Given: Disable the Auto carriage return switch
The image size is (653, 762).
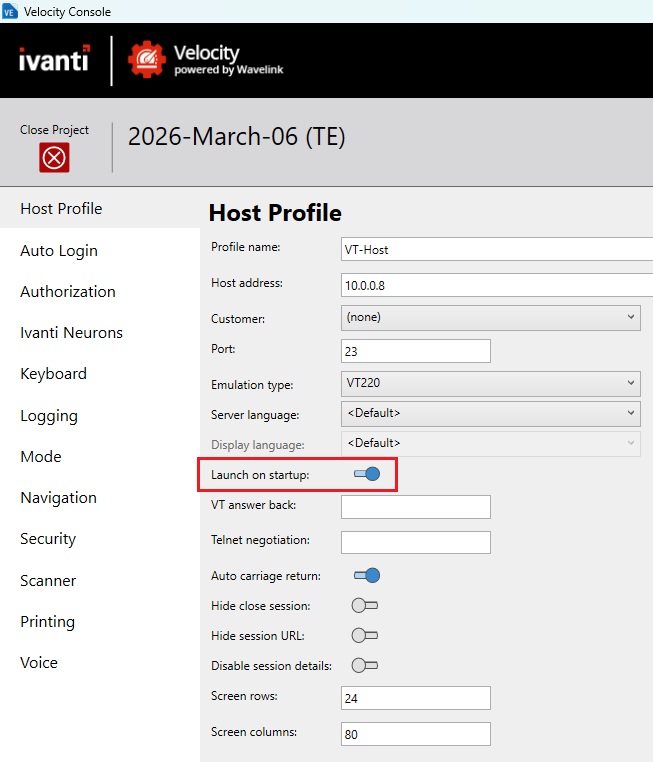Looking at the screenshot, I should coord(367,575).
